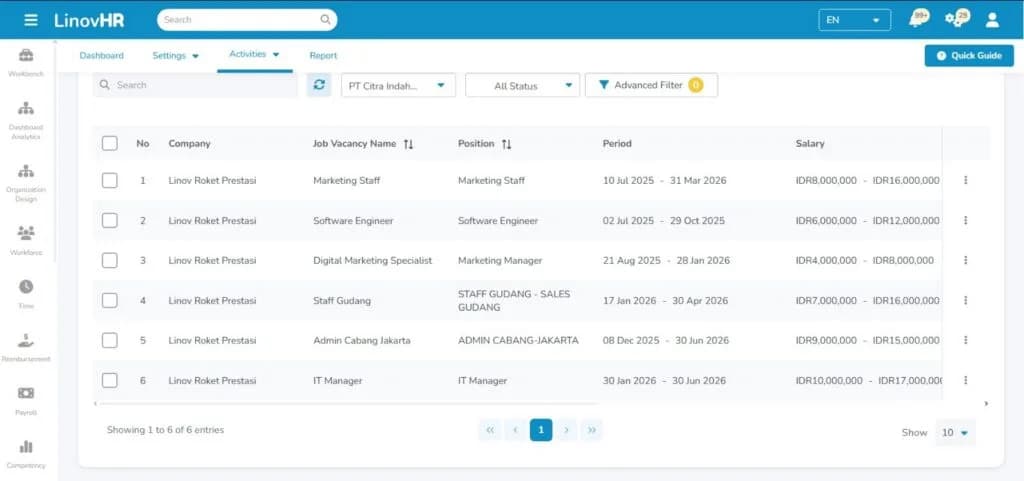Click the "STAFF GUDANG - SALES GUDANG" position cell
Screen dimensions: 1024x481
[x=514, y=300]
